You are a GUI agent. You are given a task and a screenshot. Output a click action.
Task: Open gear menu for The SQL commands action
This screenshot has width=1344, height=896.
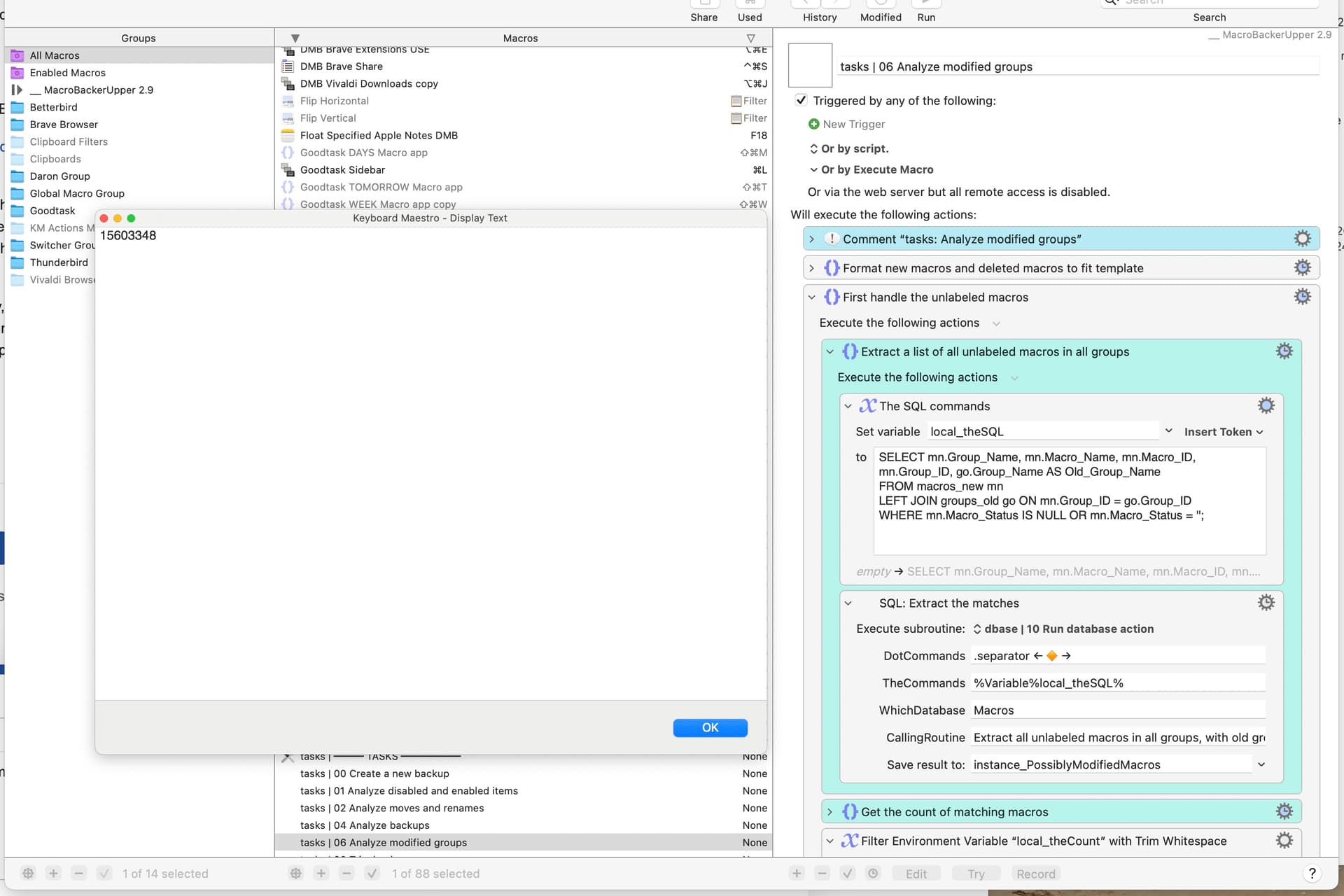pos(1266,405)
